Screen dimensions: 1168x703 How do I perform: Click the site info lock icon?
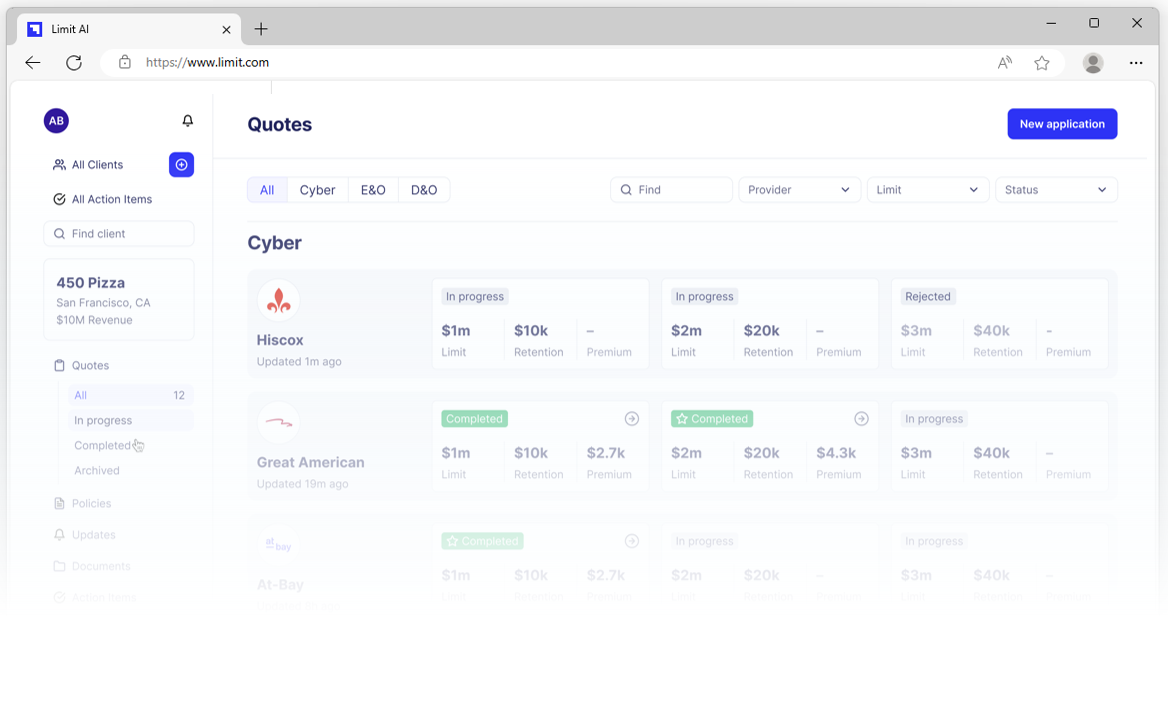point(125,63)
